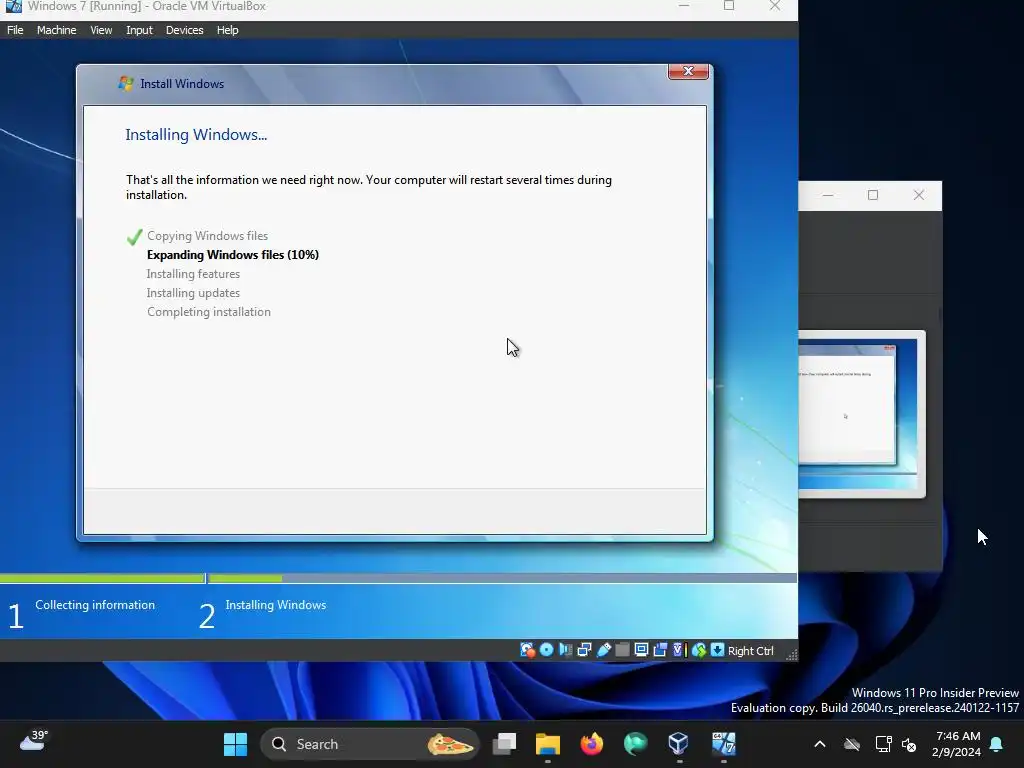Click the 'Copying Windows files' step text
This screenshot has height=768, width=1024.
(x=208, y=236)
